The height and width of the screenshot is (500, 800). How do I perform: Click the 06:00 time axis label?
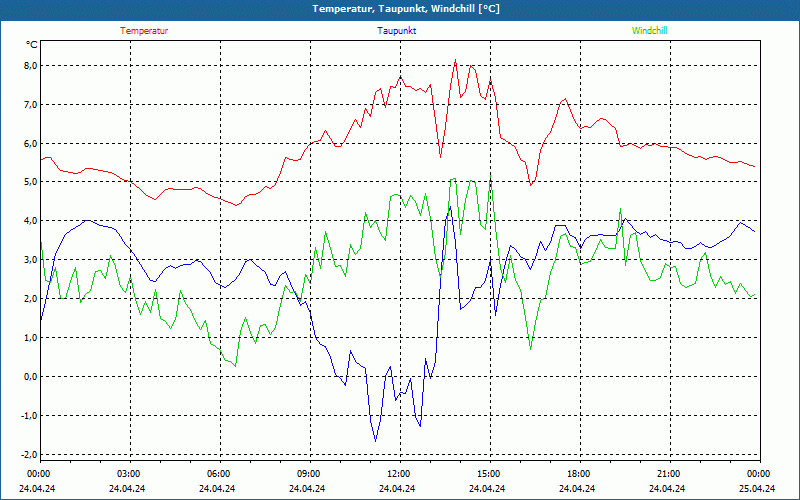tap(218, 474)
